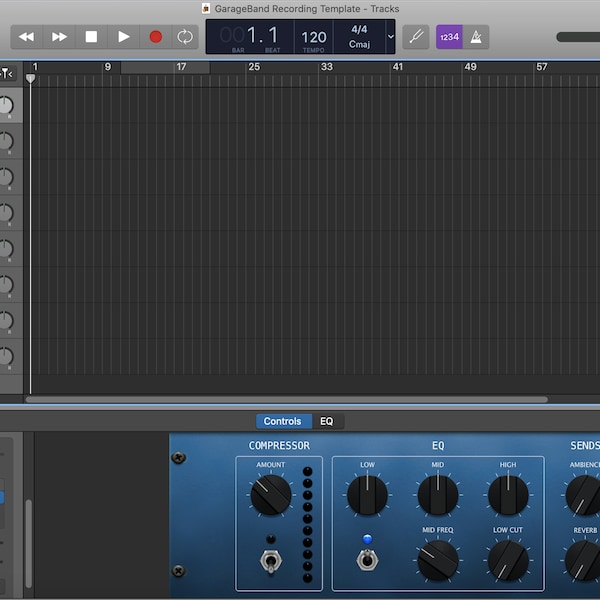Viewport: 600px width, 600px height.
Task: Flip the EQ on/off toggle switch
Action: (367, 560)
